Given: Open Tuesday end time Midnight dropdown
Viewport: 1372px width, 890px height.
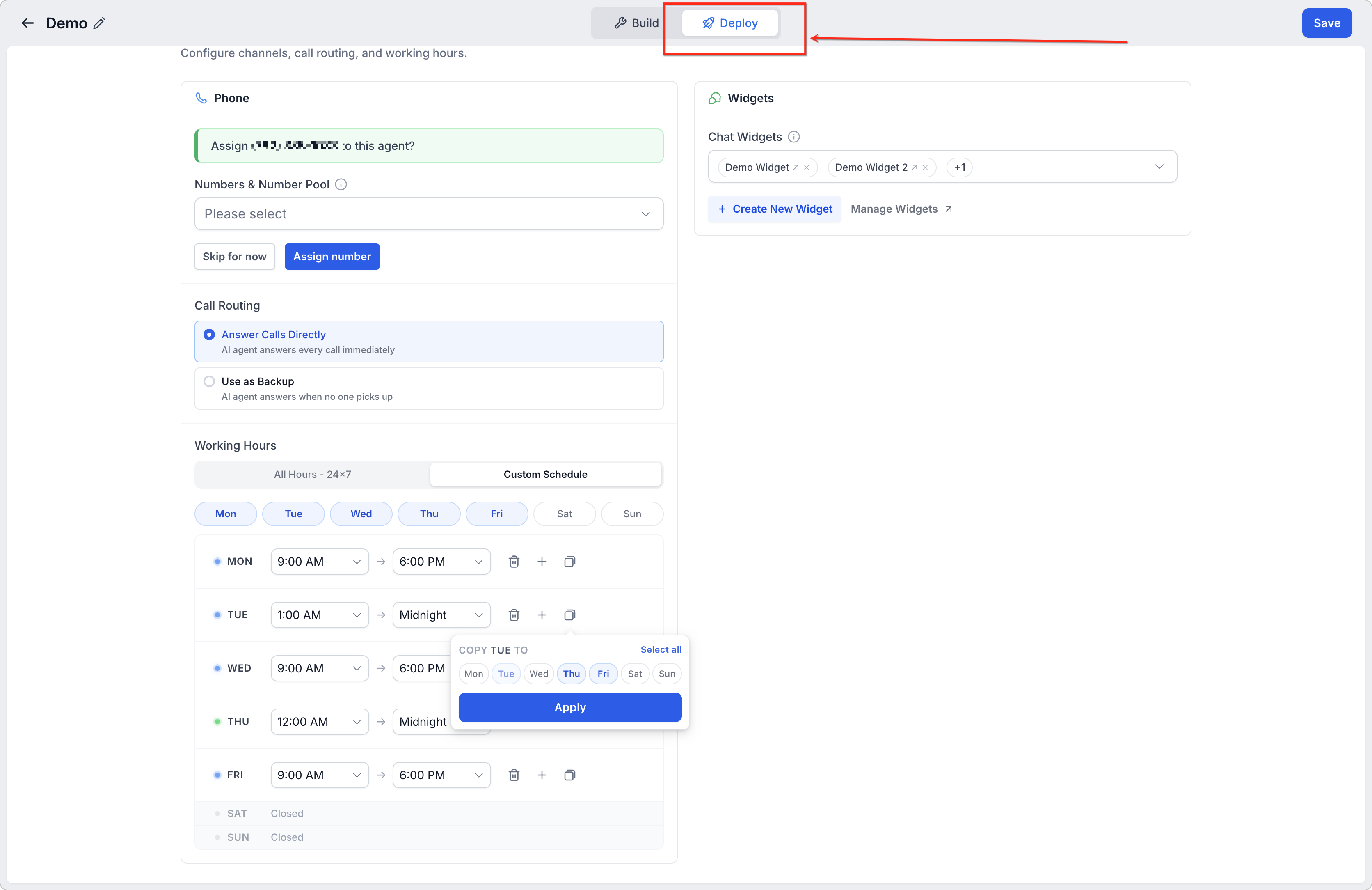Looking at the screenshot, I should [441, 615].
